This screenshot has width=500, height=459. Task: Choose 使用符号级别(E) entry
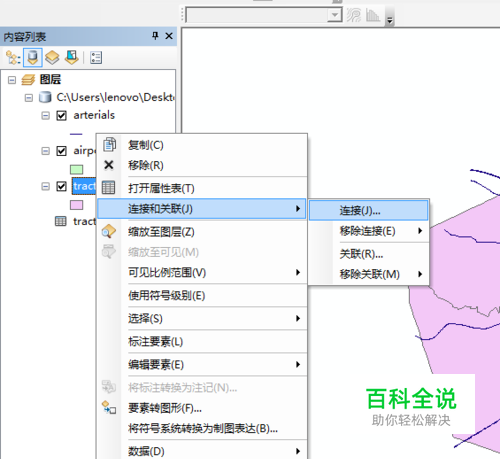[202, 295]
